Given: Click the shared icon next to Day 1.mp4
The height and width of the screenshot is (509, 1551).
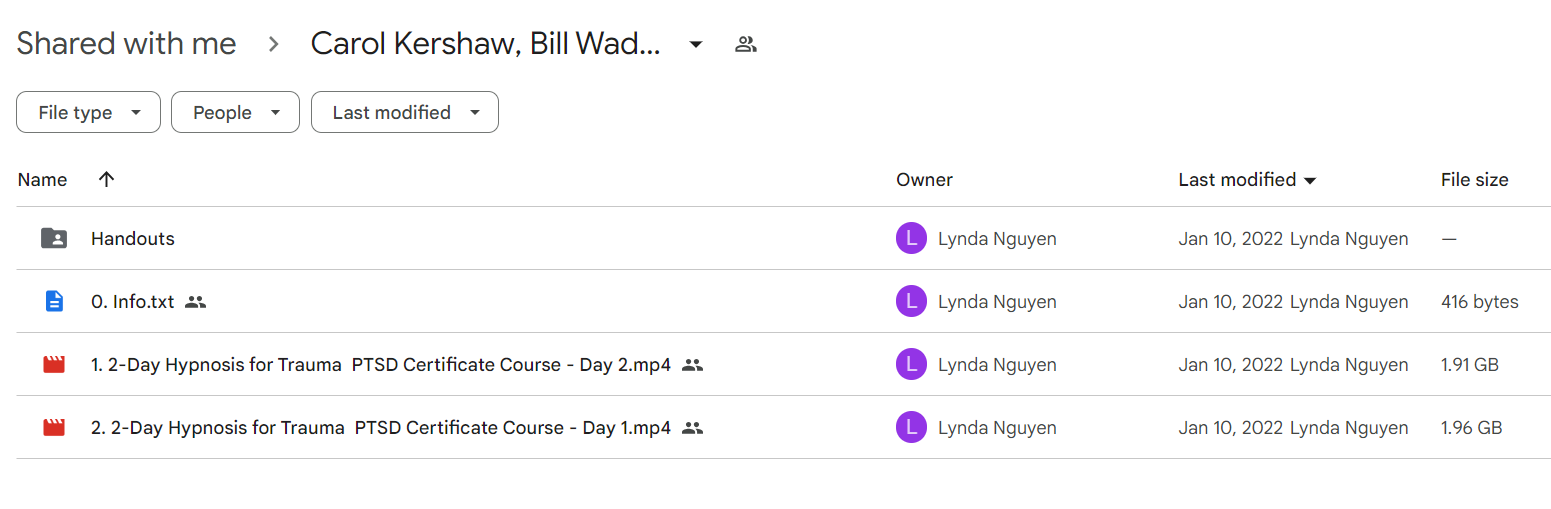Looking at the screenshot, I should coord(692,428).
